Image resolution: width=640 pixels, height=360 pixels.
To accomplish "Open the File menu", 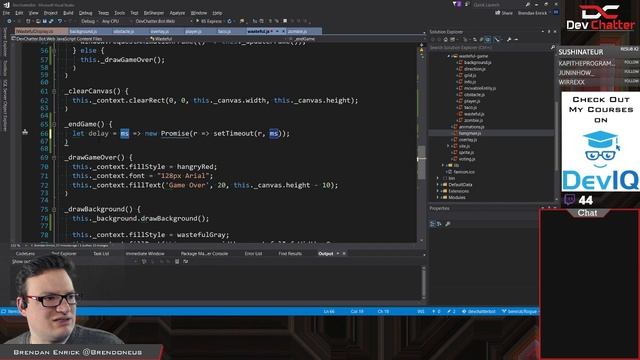I will pos(6,13).
